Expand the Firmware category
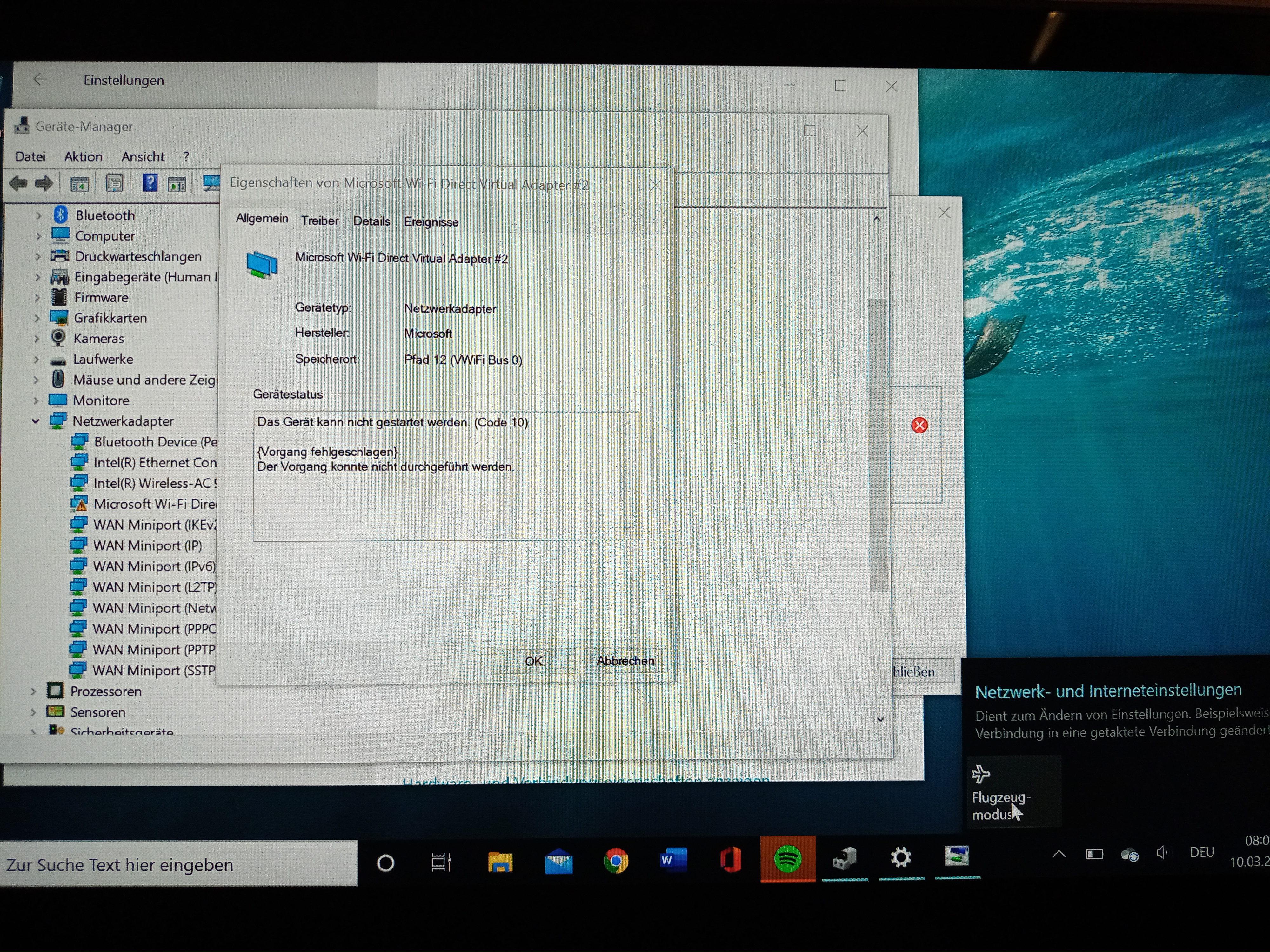 point(38,298)
